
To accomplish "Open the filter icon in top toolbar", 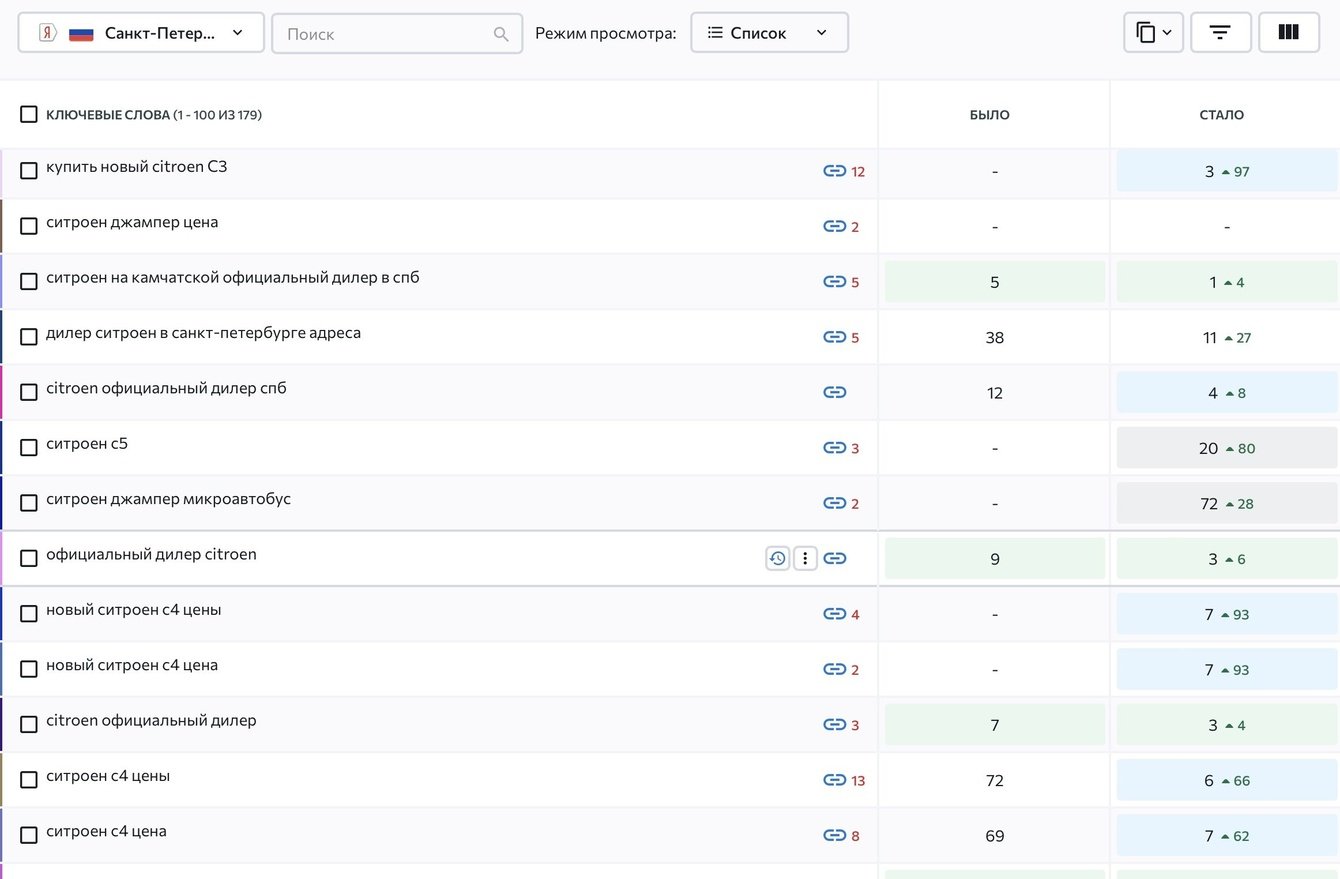I will [x=1219, y=33].
